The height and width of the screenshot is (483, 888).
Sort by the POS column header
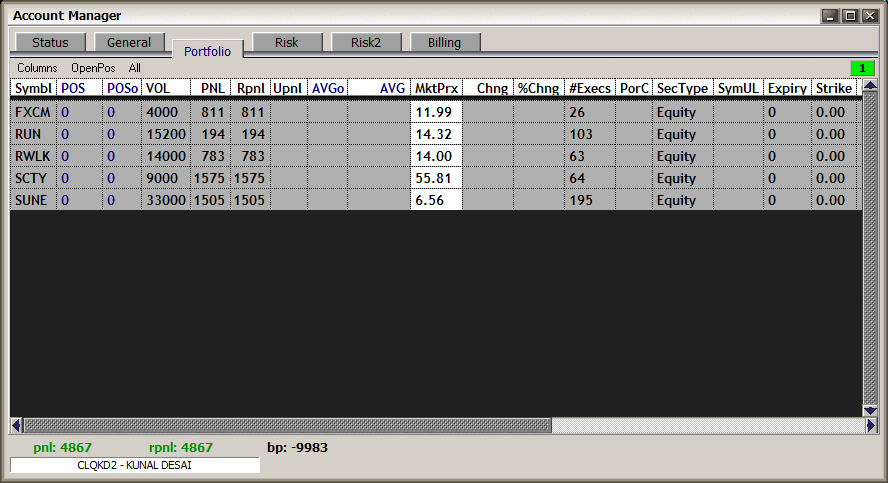pyautogui.click(x=79, y=88)
